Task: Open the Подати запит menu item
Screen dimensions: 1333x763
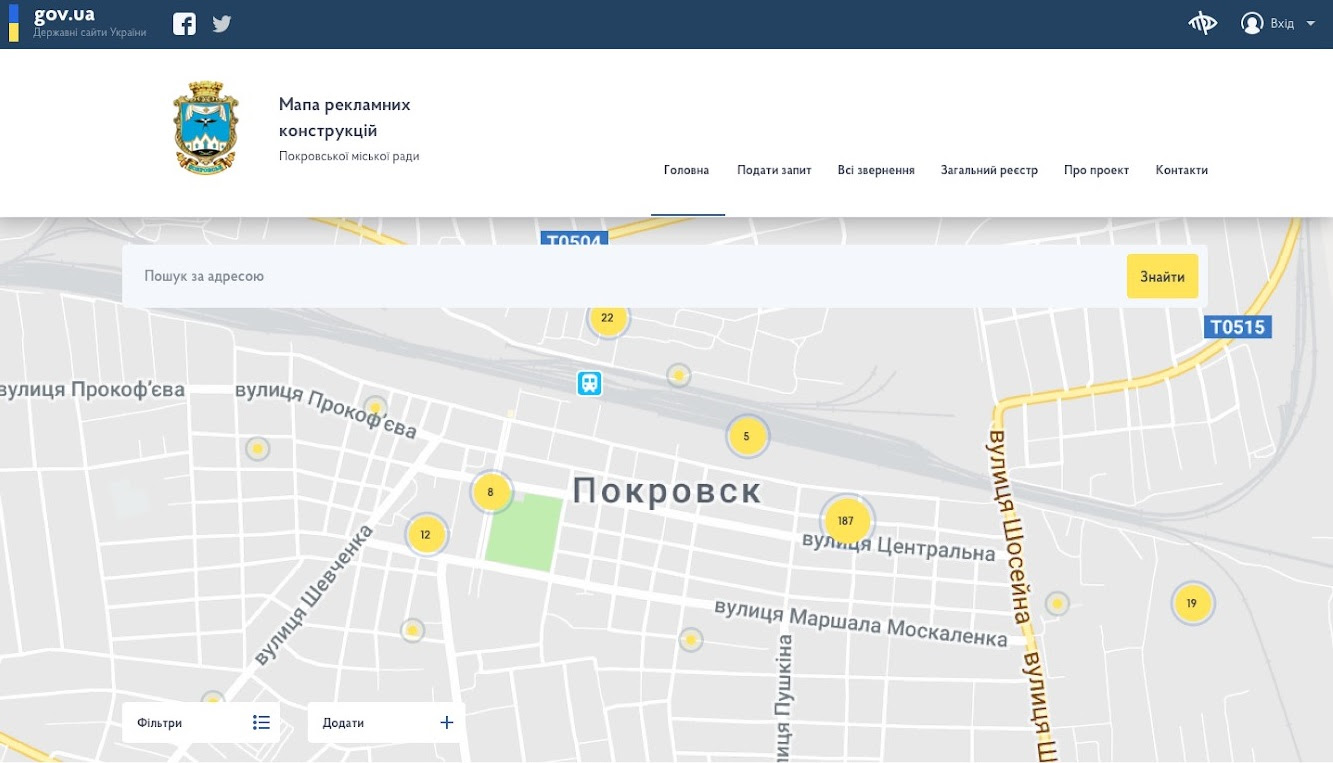Action: coord(774,170)
